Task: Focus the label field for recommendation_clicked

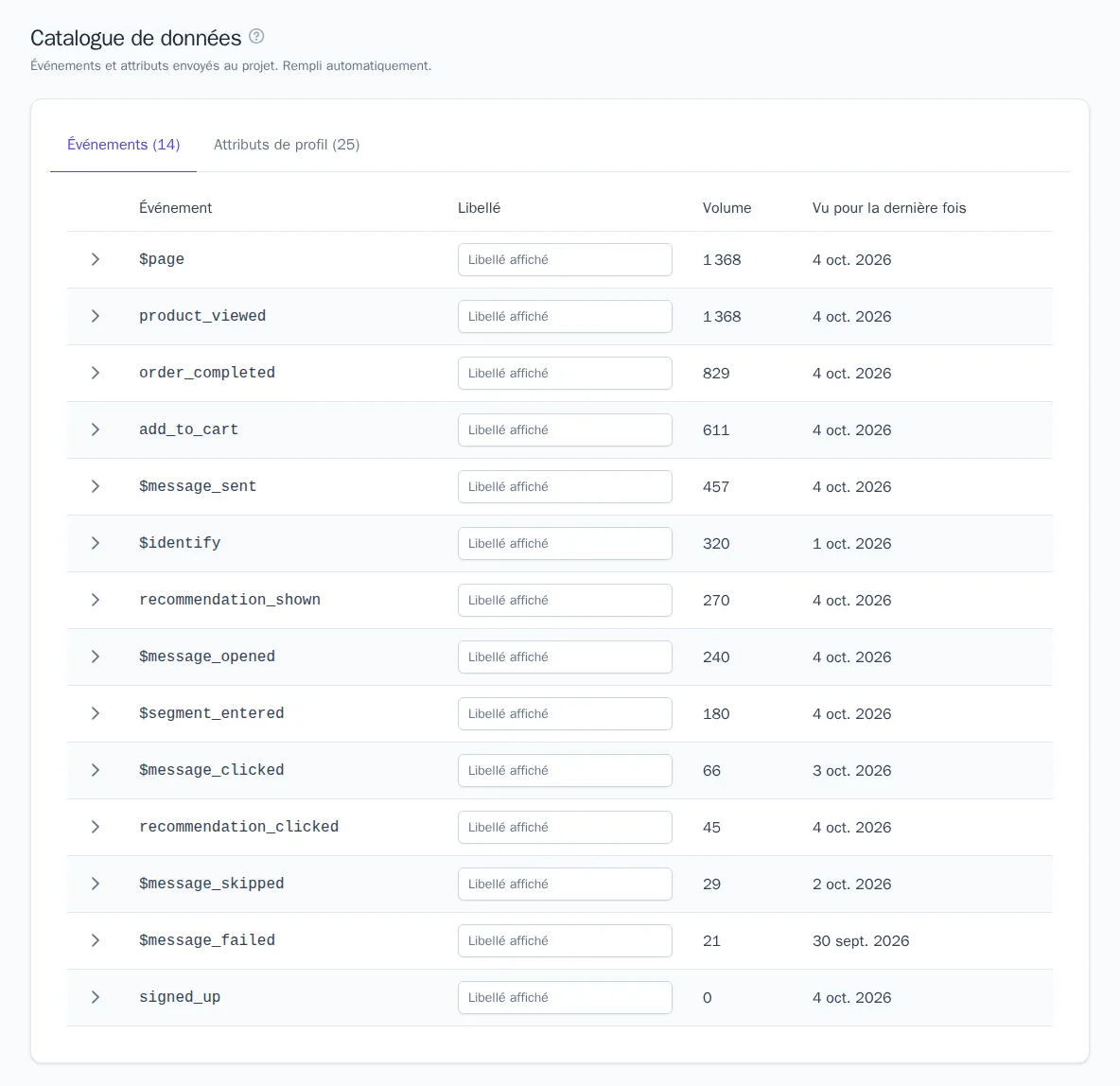Action: click(x=565, y=827)
